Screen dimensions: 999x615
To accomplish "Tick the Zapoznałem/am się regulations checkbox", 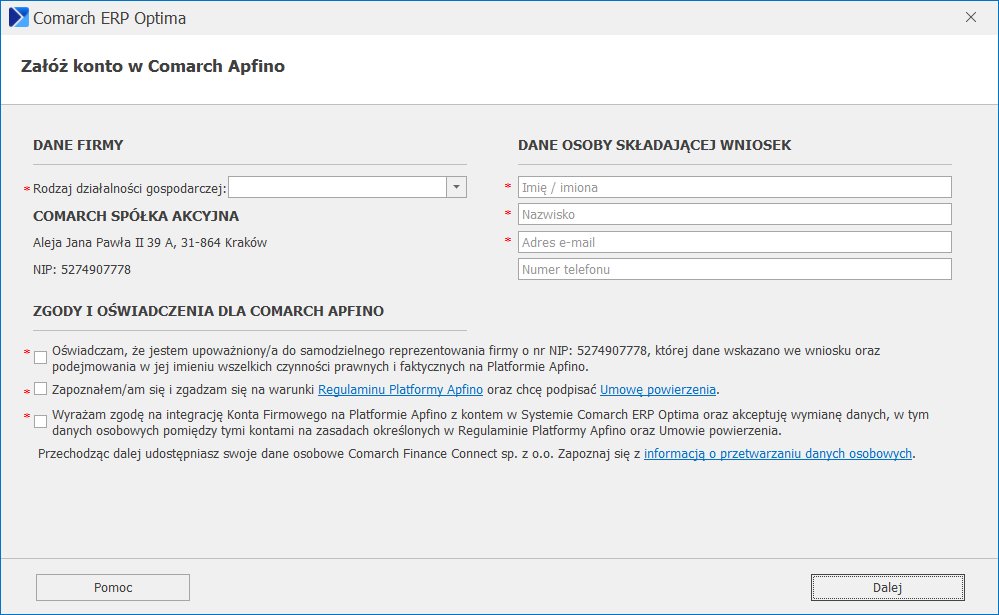I will (x=41, y=389).
